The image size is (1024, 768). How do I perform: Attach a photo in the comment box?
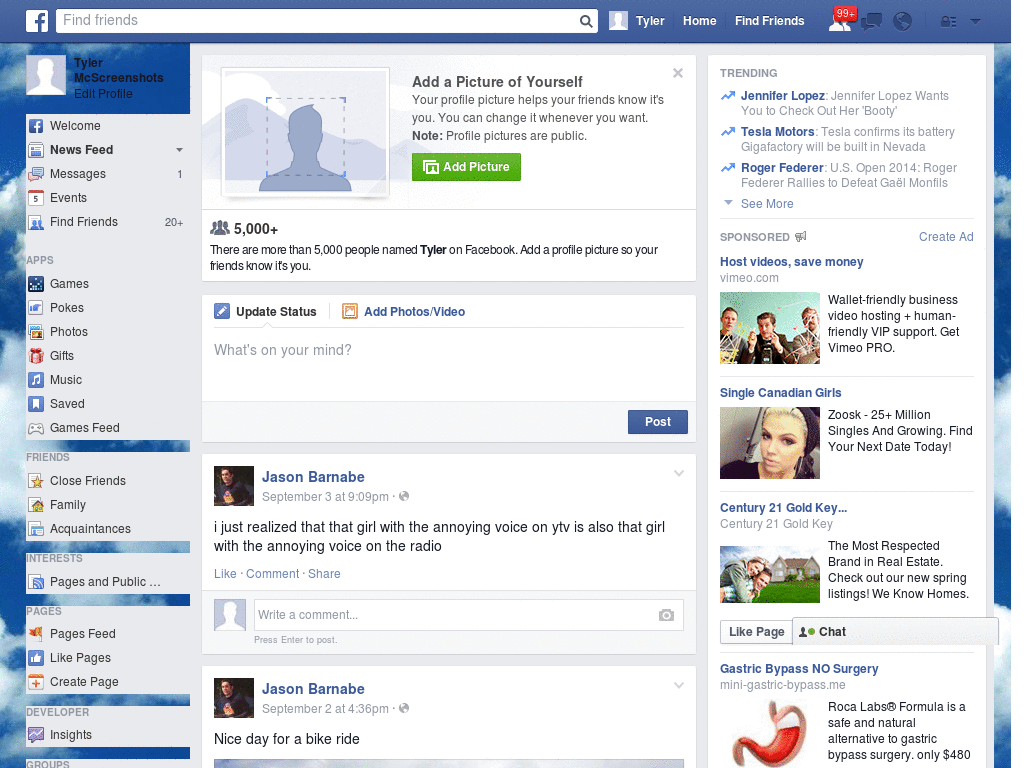click(x=666, y=616)
